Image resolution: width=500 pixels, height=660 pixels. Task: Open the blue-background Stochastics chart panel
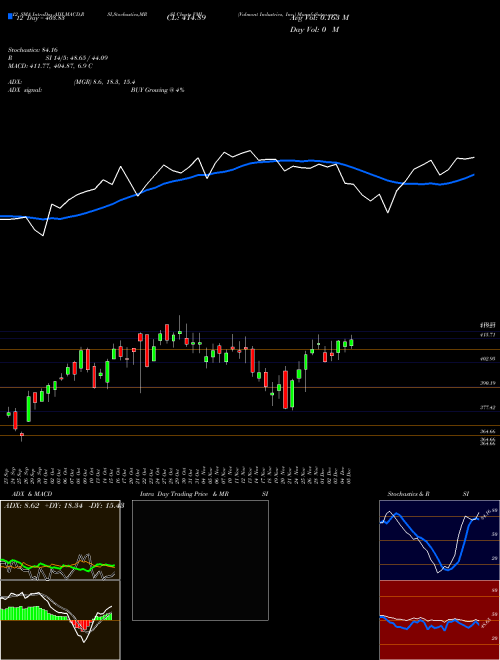coord(439,540)
